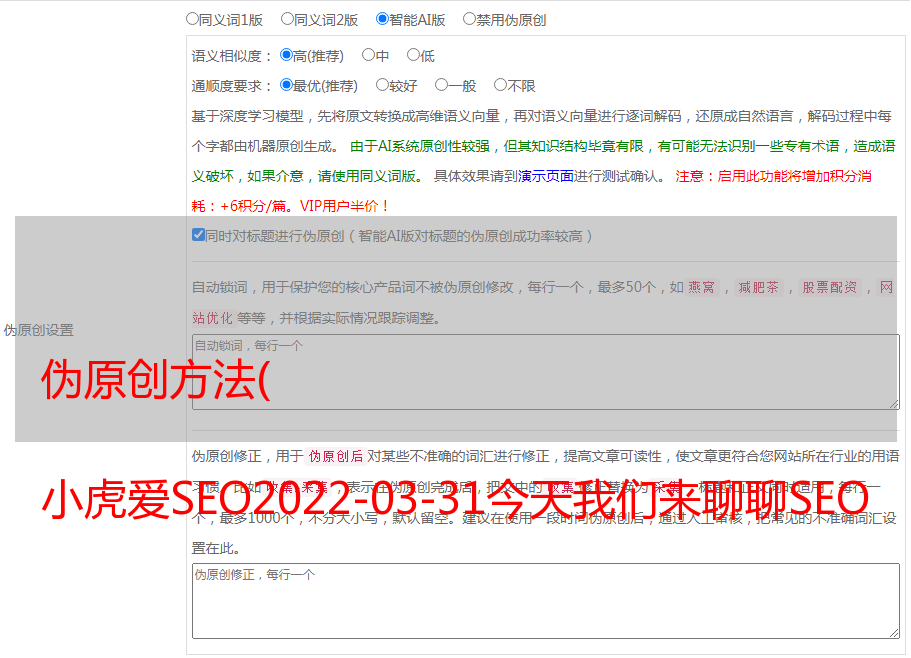Set 语义相似度 to 中

[368, 55]
